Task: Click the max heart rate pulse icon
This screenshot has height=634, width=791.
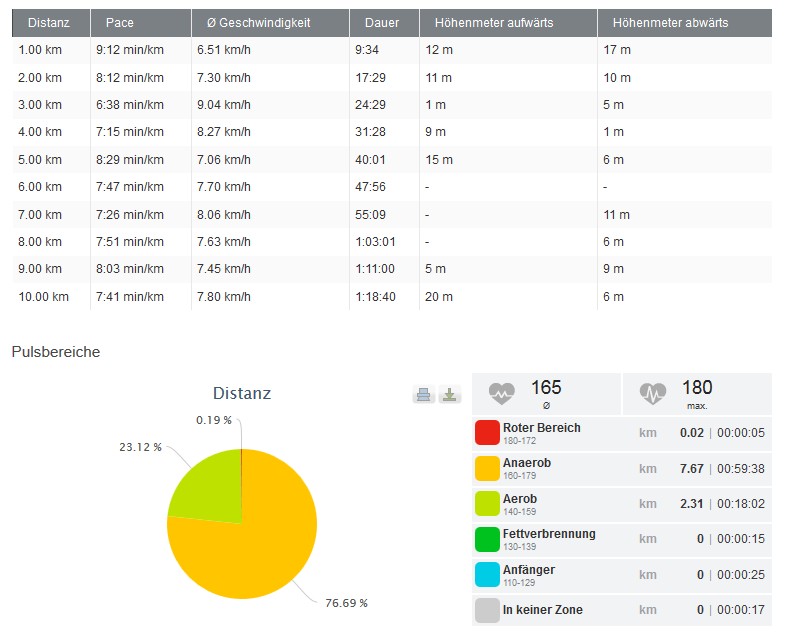Action: click(x=653, y=393)
